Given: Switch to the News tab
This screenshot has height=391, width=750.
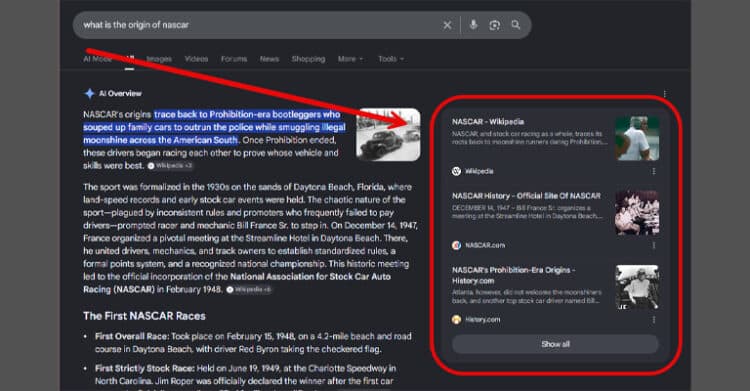Looking at the screenshot, I should point(269,59).
